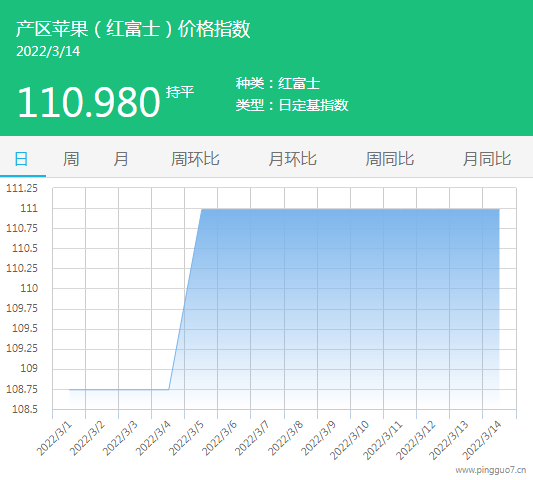Click the 产区苹果（红富士）价格指数 title

pyautogui.click(x=133, y=29)
